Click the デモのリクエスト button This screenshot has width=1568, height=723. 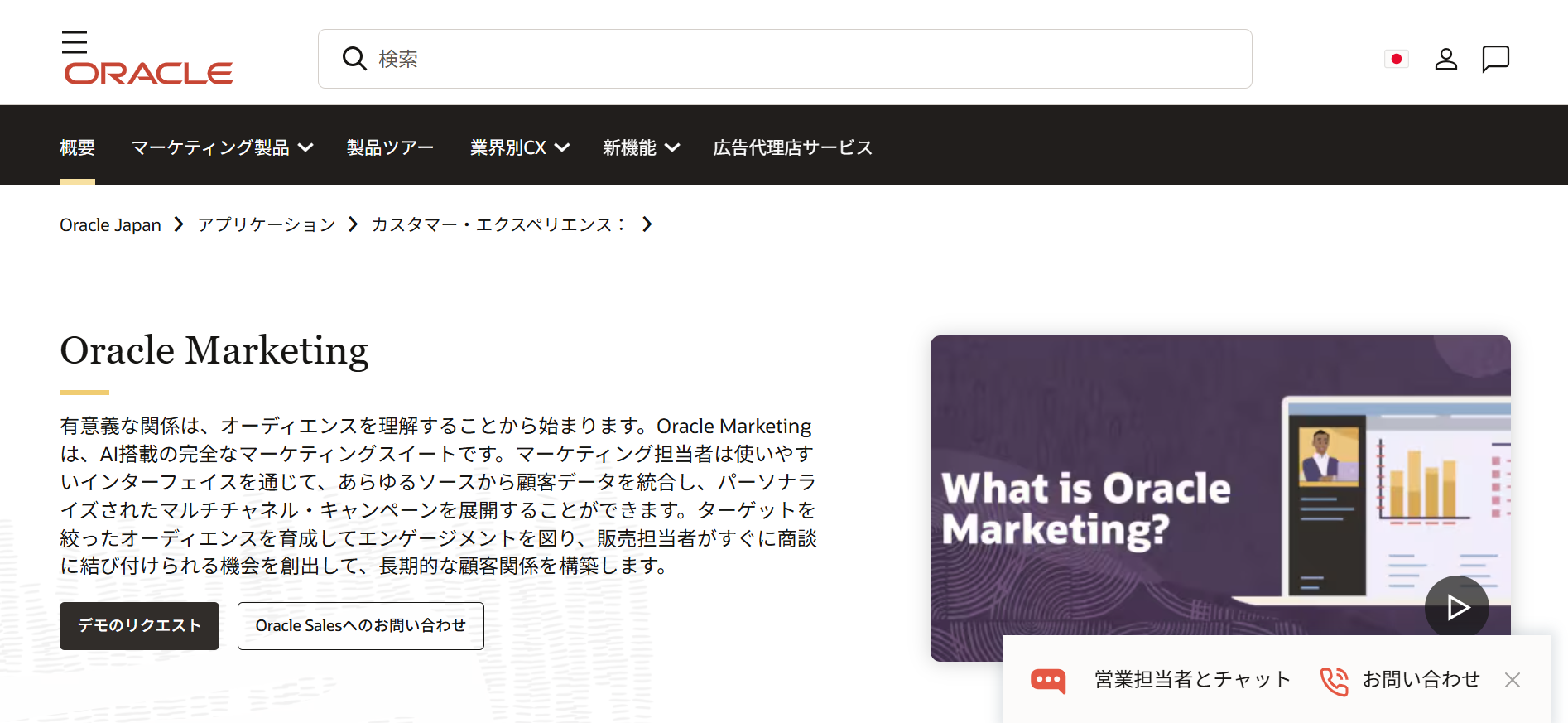click(x=139, y=626)
